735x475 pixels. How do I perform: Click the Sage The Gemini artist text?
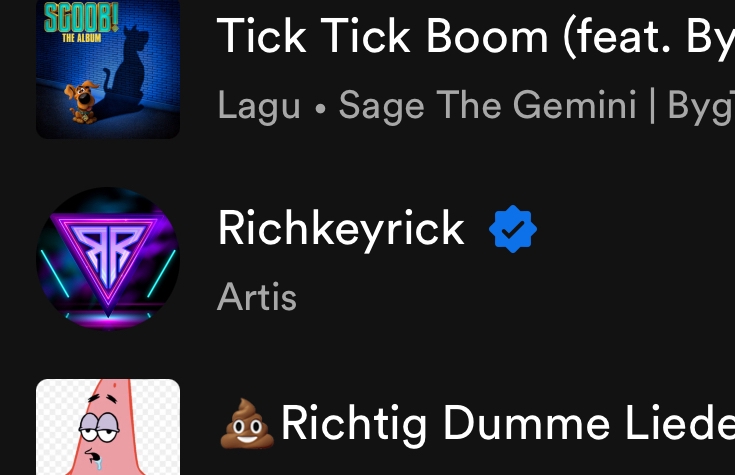point(487,105)
